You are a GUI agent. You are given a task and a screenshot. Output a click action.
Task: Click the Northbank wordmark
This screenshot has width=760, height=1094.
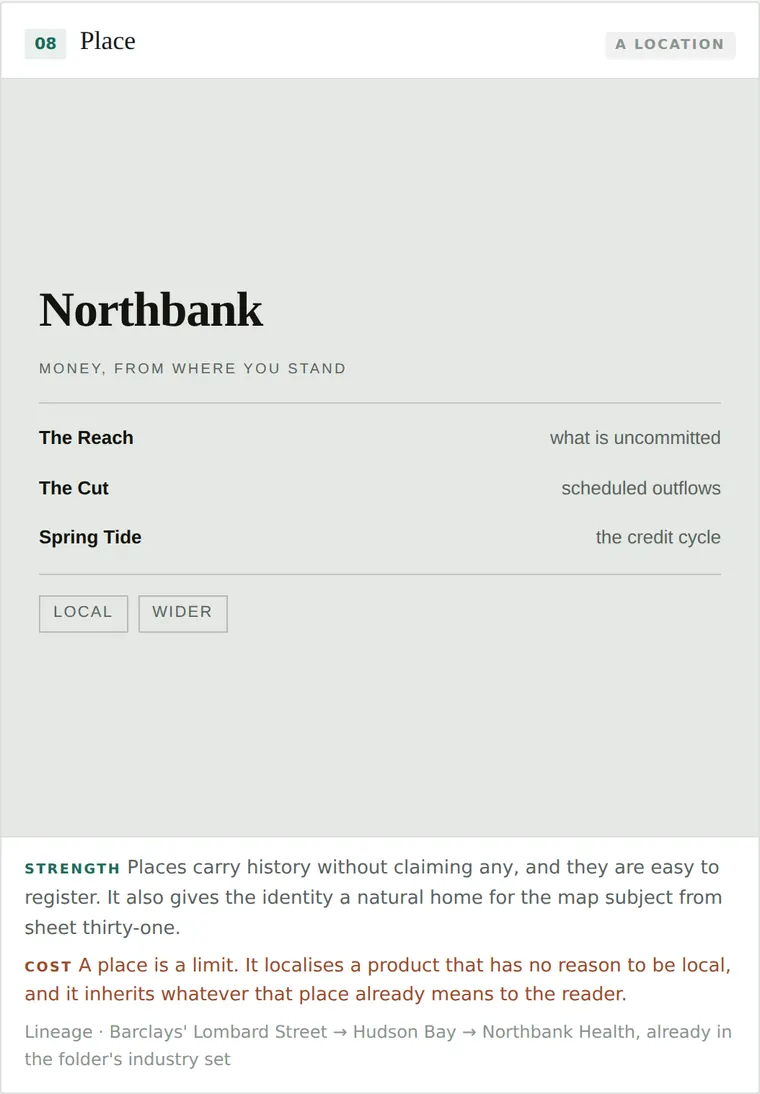pos(151,310)
